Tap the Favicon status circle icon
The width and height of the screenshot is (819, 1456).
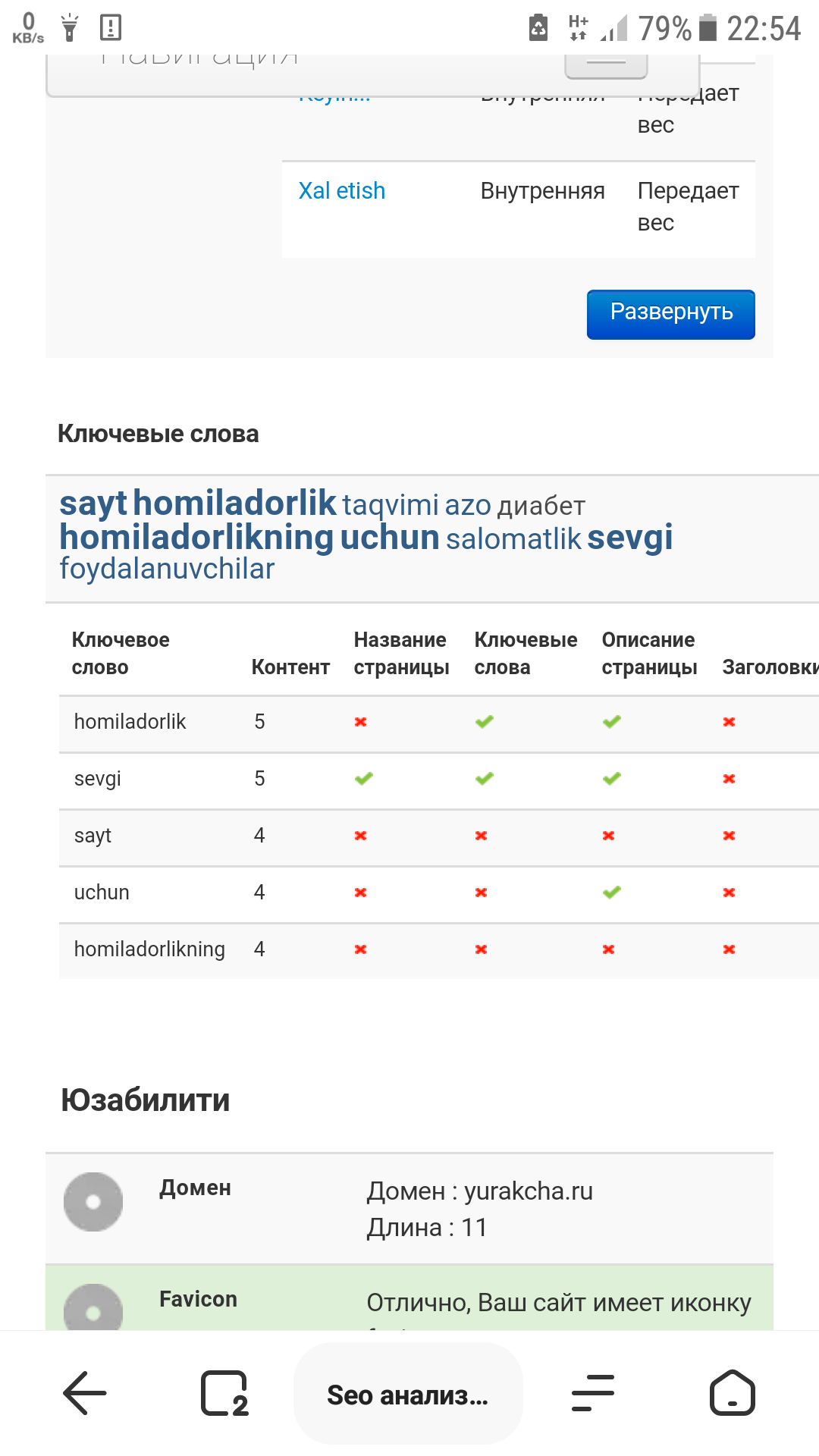93,1308
